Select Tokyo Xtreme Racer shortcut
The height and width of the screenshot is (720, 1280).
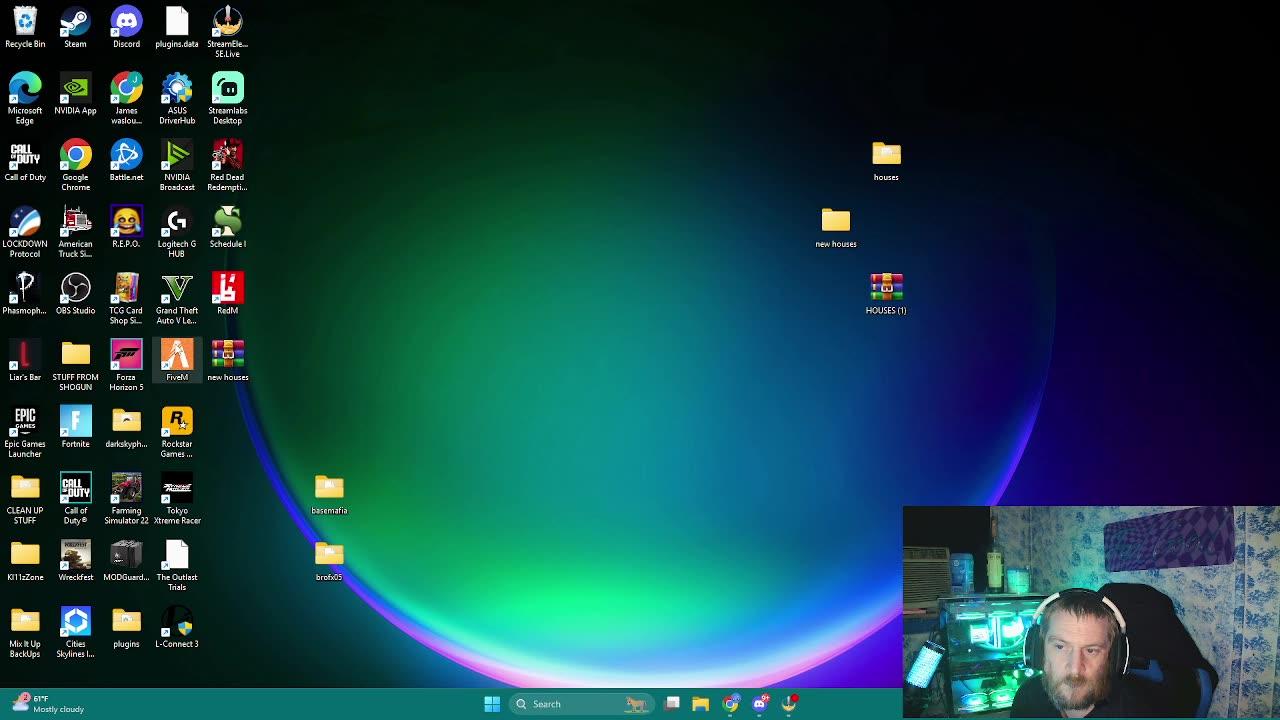coord(177,498)
